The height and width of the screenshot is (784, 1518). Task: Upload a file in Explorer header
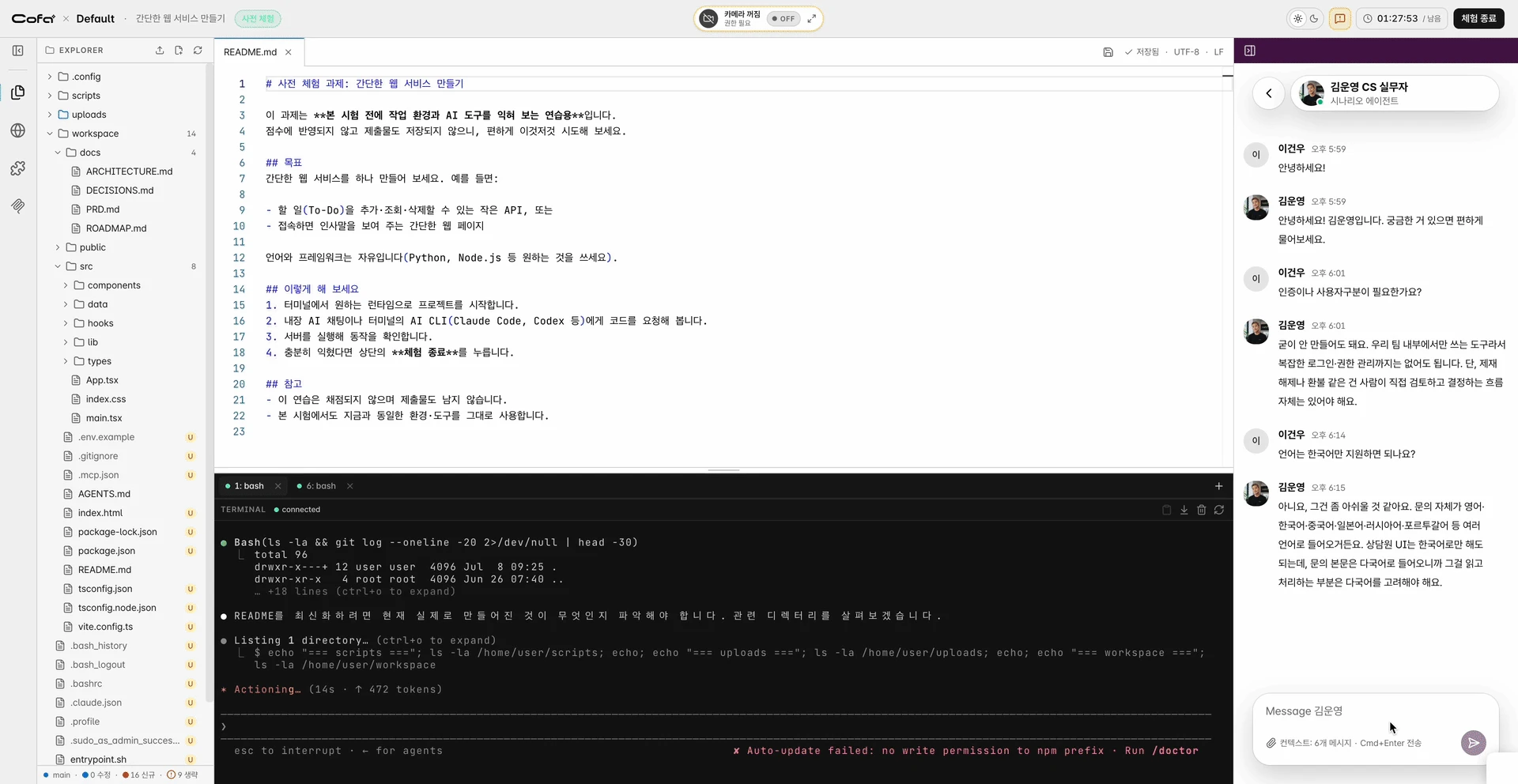coord(160,51)
